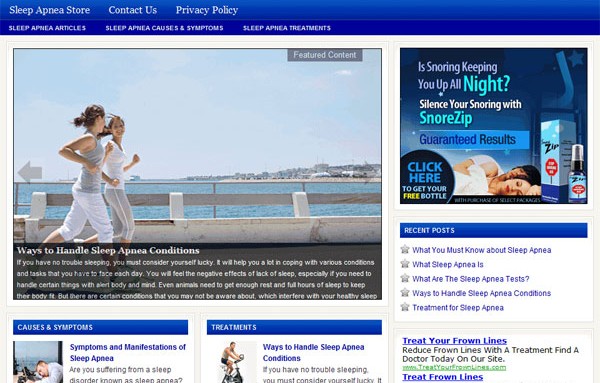Viewport: 600px width, 383px height.
Task: Select Sleep Apnea Treatments tab
Action: (x=287, y=28)
